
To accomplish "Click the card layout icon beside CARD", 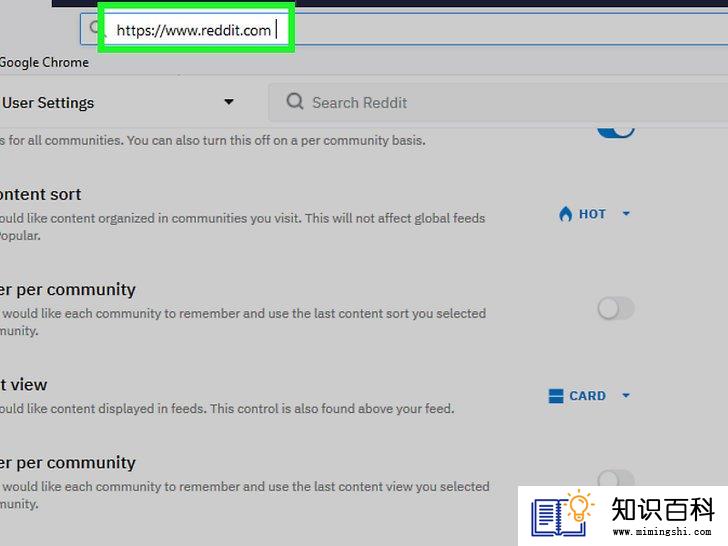I will pyautogui.click(x=555, y=396).
